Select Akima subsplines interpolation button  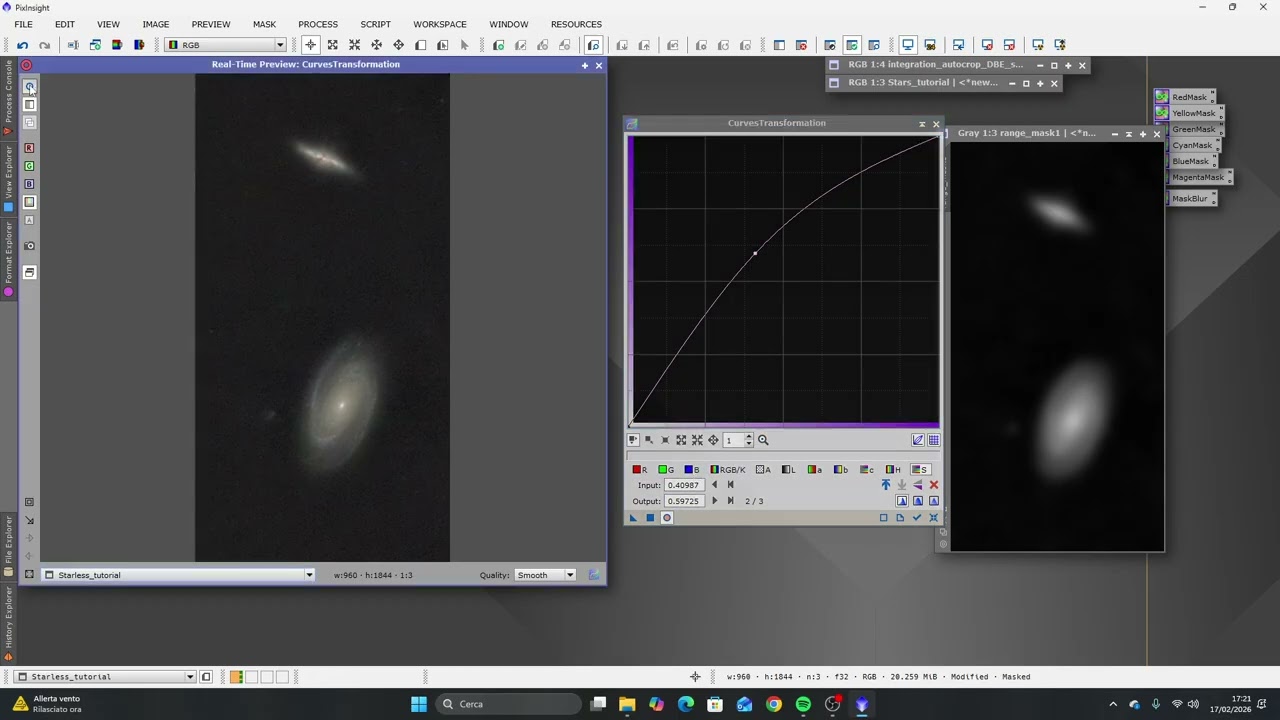pyautogui.click(x=902, y=501)
